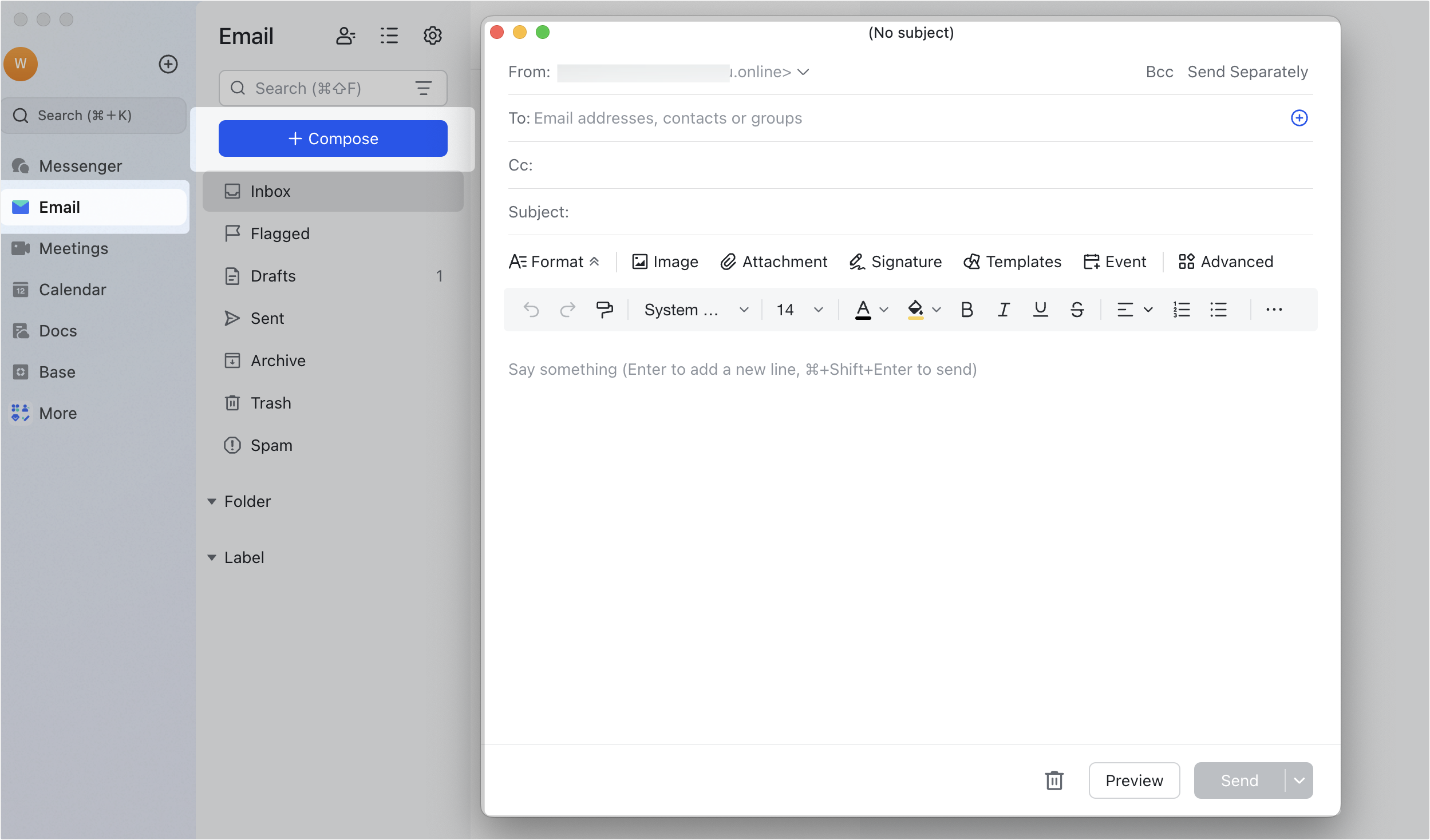Insert an image into the email
This screenshot has width=1430, height=840.
664,261
